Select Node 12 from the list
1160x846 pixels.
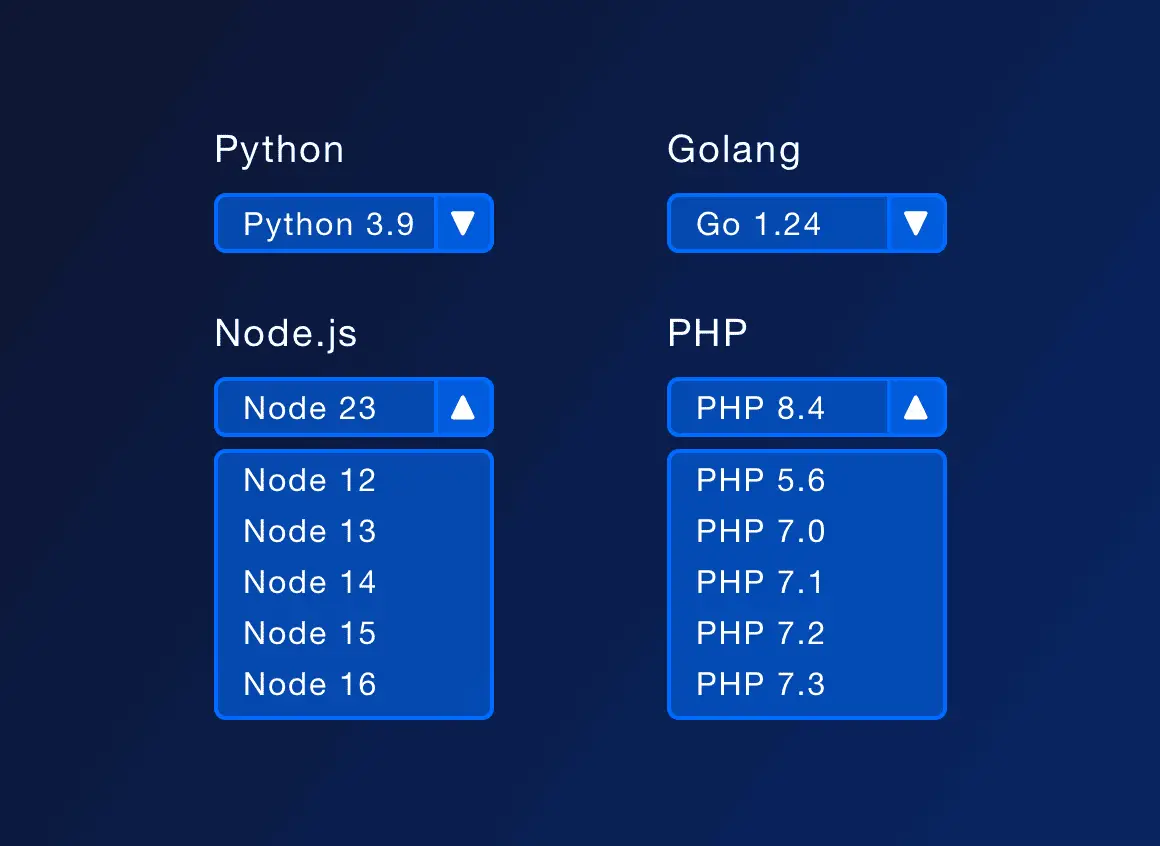click(x=309, y=481)
